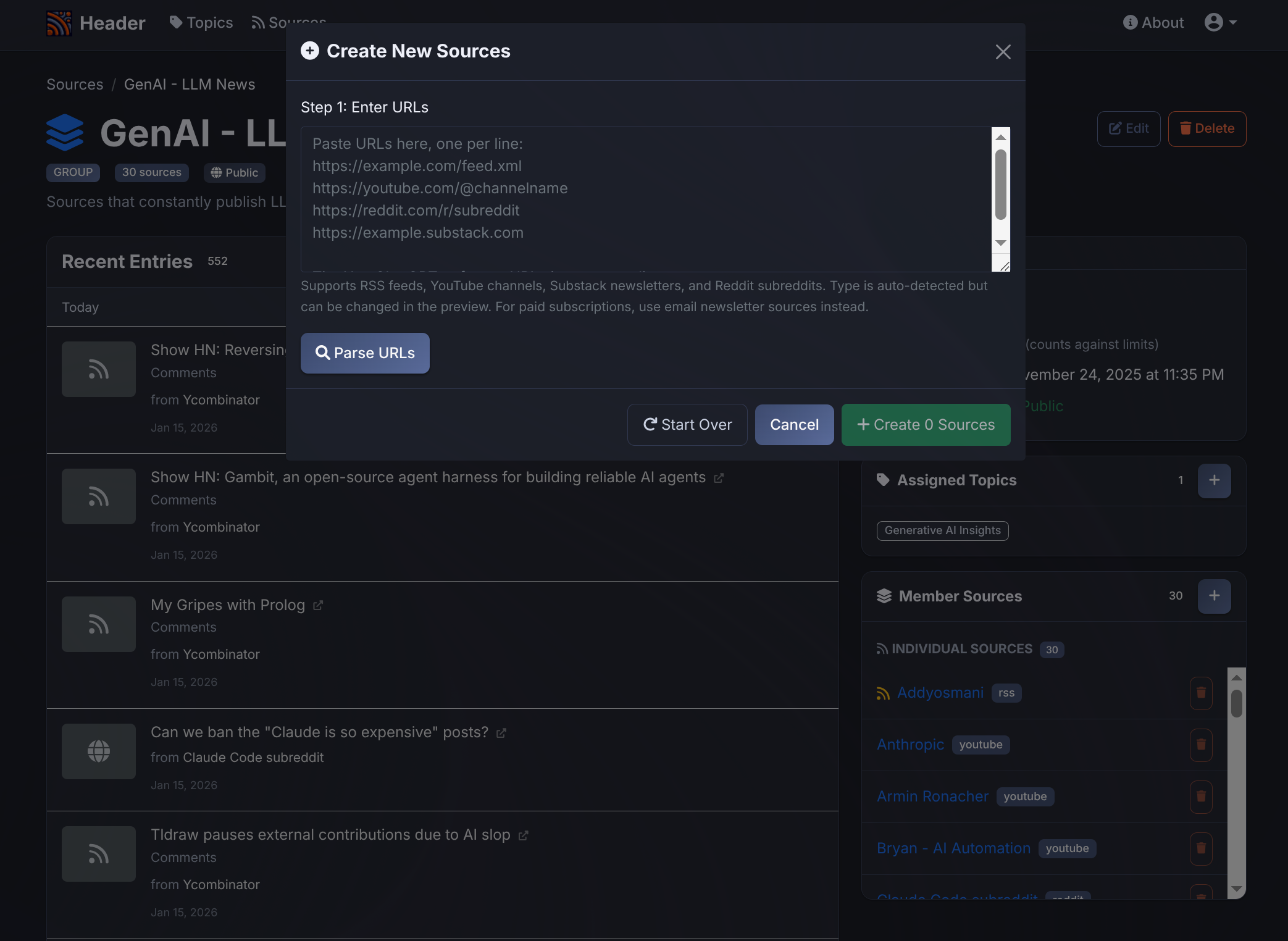Image resolution: width=1288 pixels, height=941 pixels.
Task: Close the Create New Sources dialog
Action: click(1003, 52)
